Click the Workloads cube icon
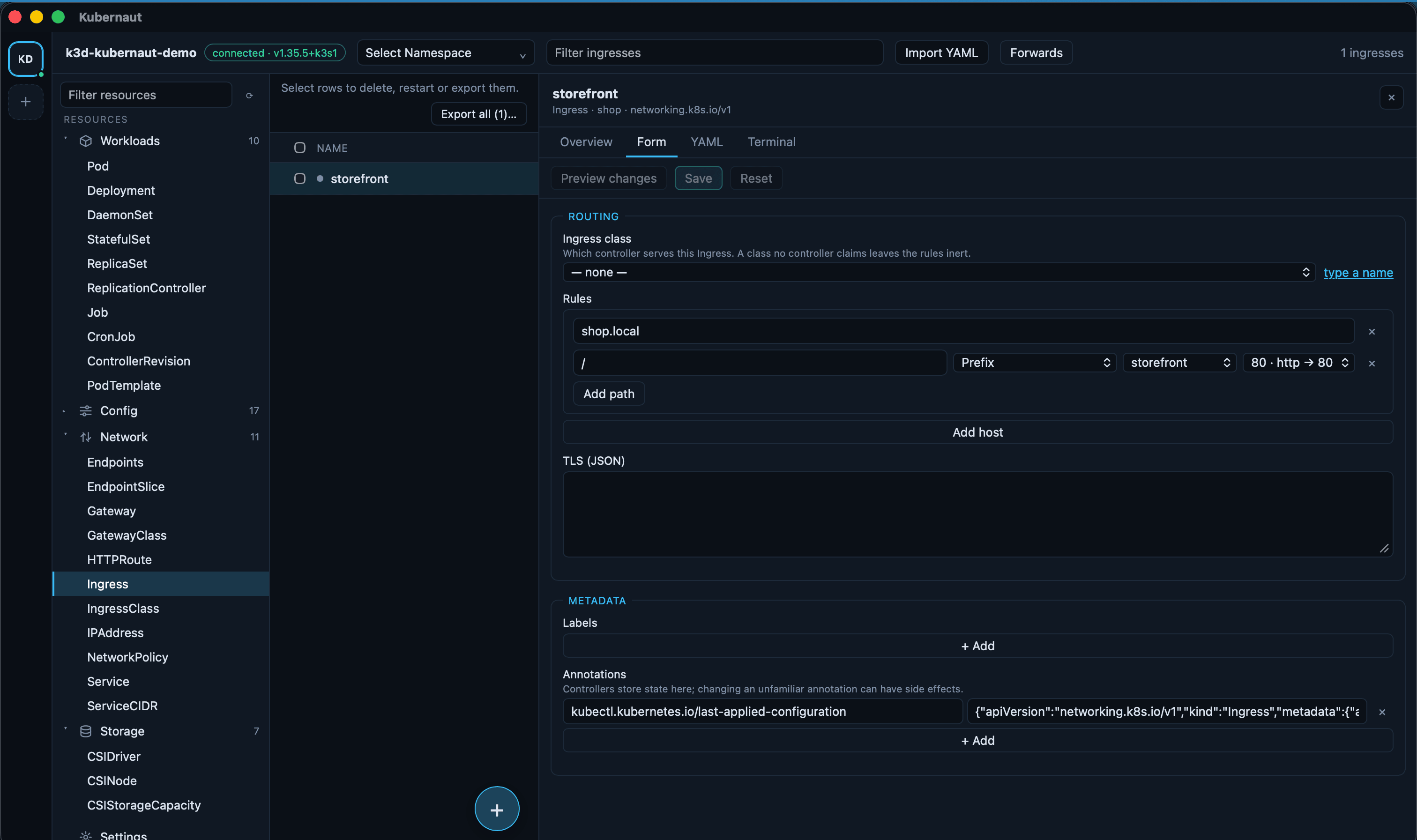The image size is (1417, 840). (x=85, y=141)
